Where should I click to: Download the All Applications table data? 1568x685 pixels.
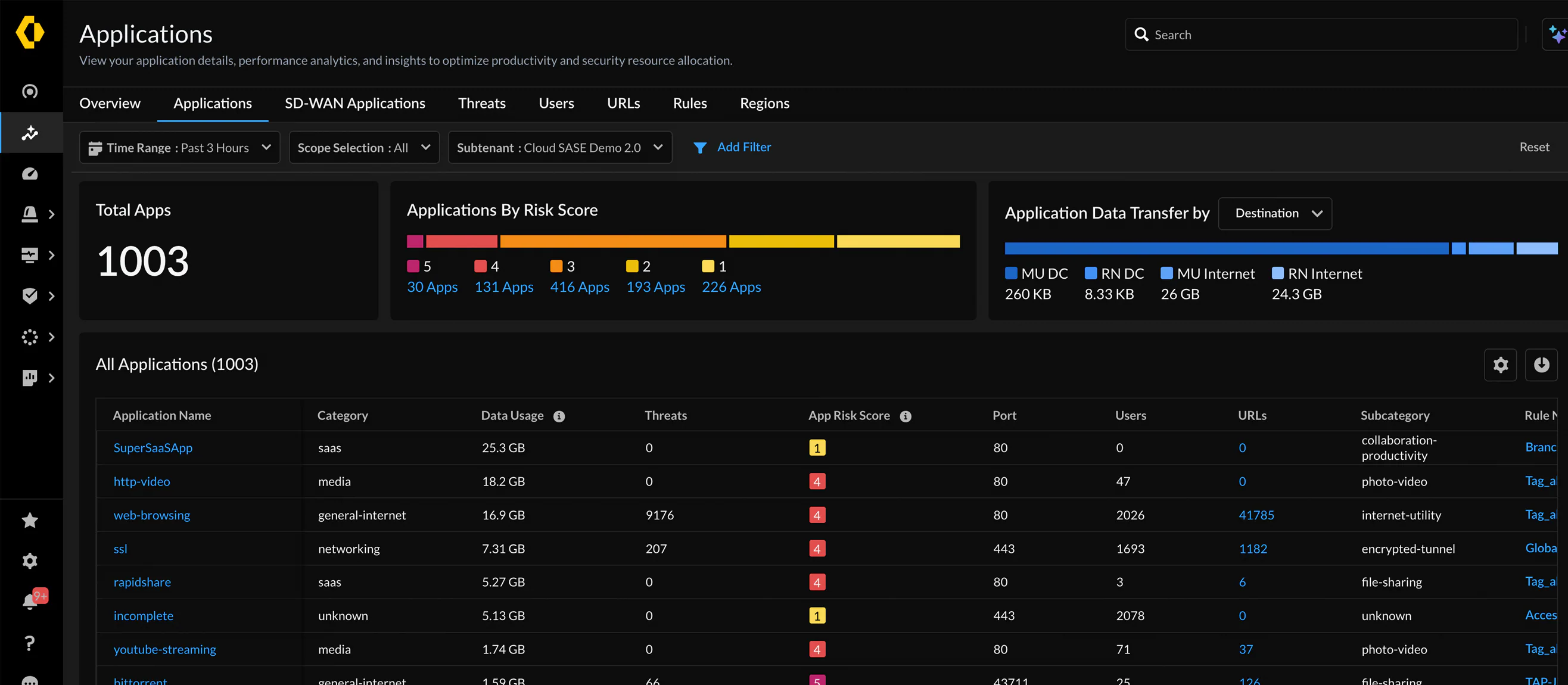point(1542,365)
